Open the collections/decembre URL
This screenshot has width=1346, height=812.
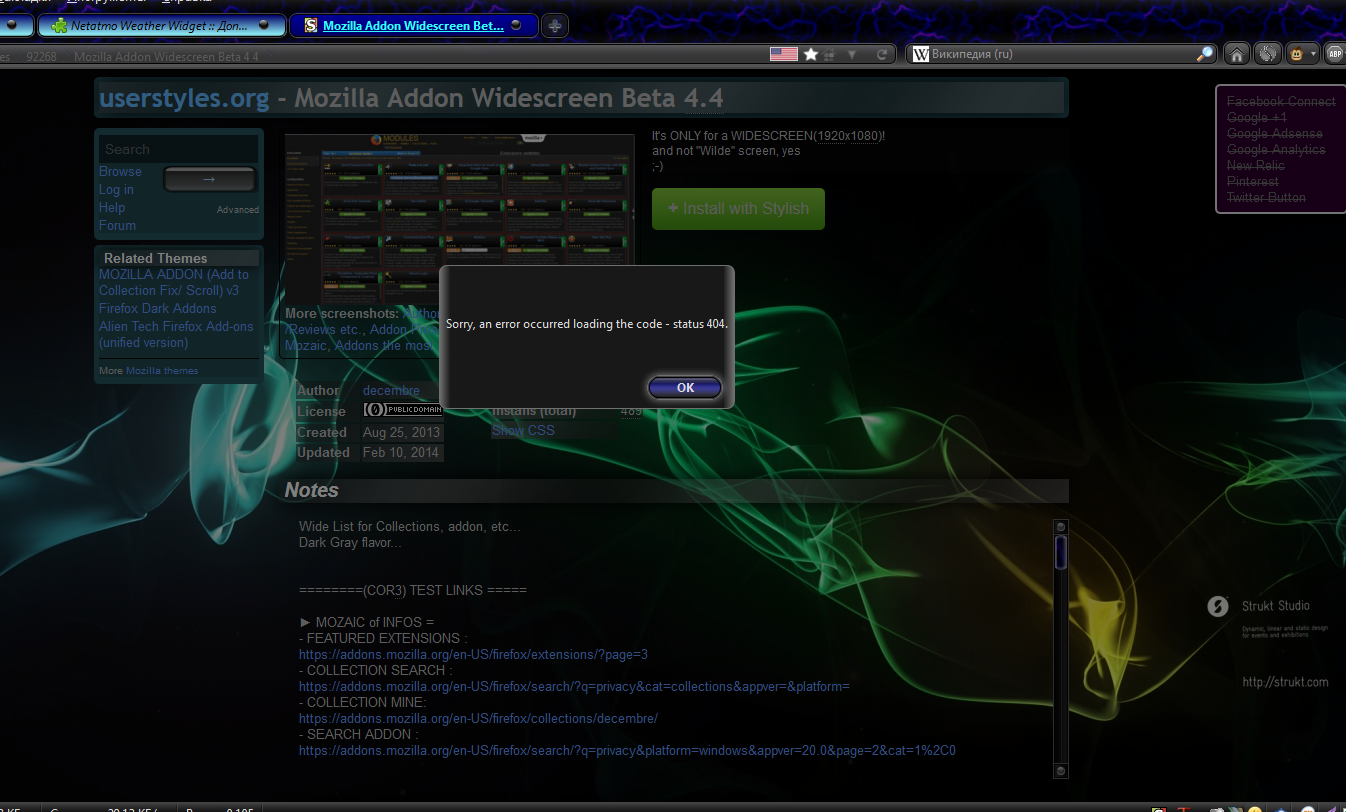click(x=478, y=718)
